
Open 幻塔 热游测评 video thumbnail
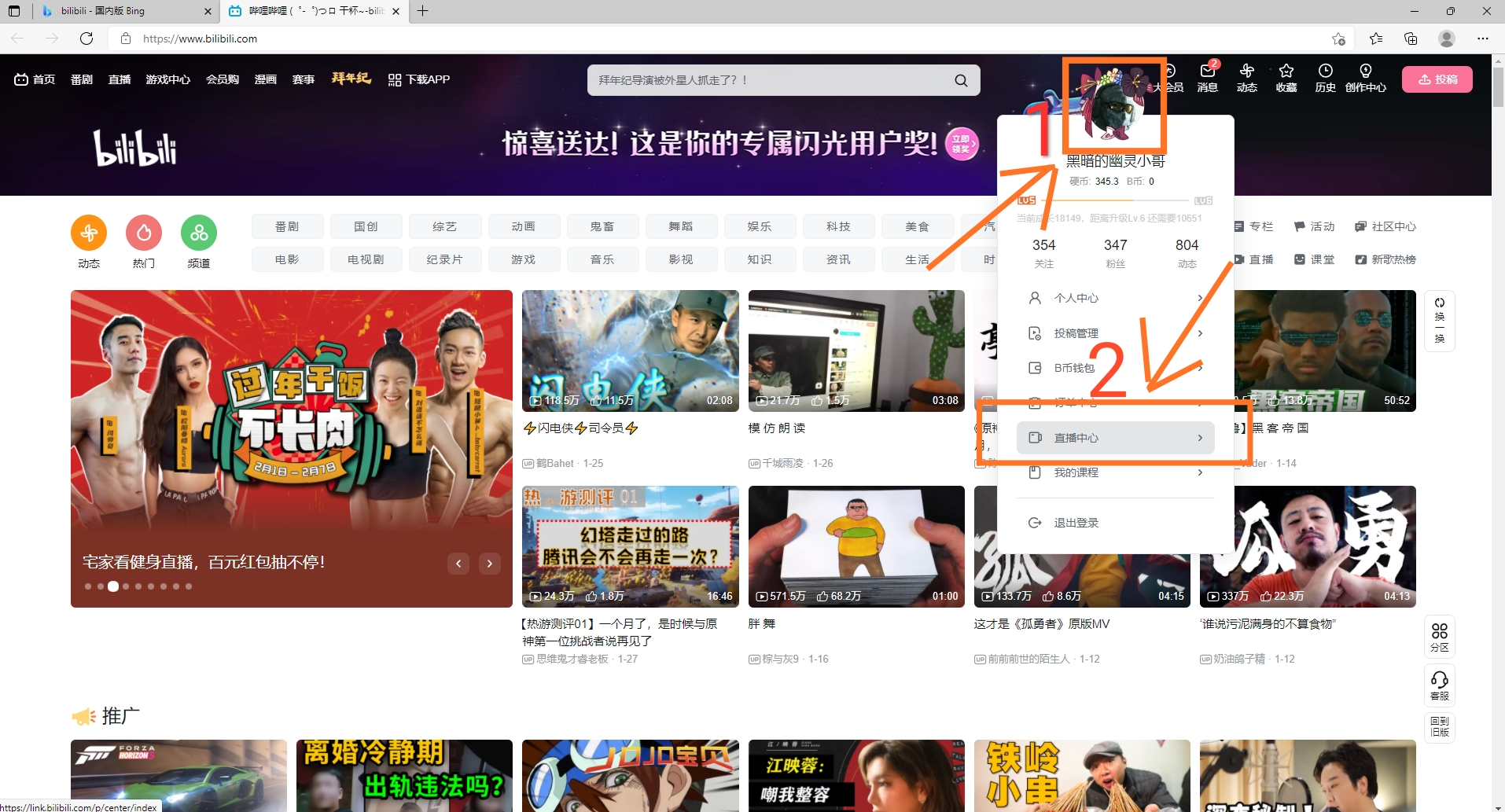pyautogui.click(x=630, y=546)
